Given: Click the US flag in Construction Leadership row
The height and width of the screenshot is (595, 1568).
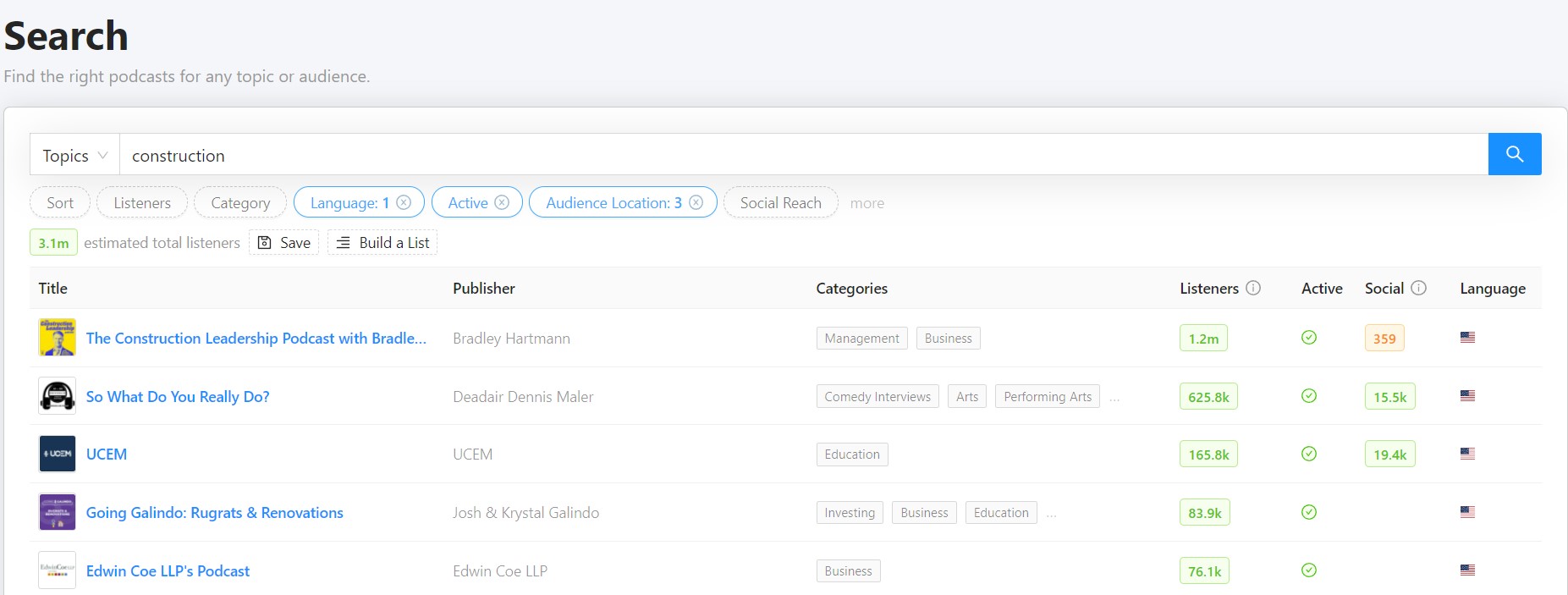Looking at the screenshot, I should (1467, 338).
